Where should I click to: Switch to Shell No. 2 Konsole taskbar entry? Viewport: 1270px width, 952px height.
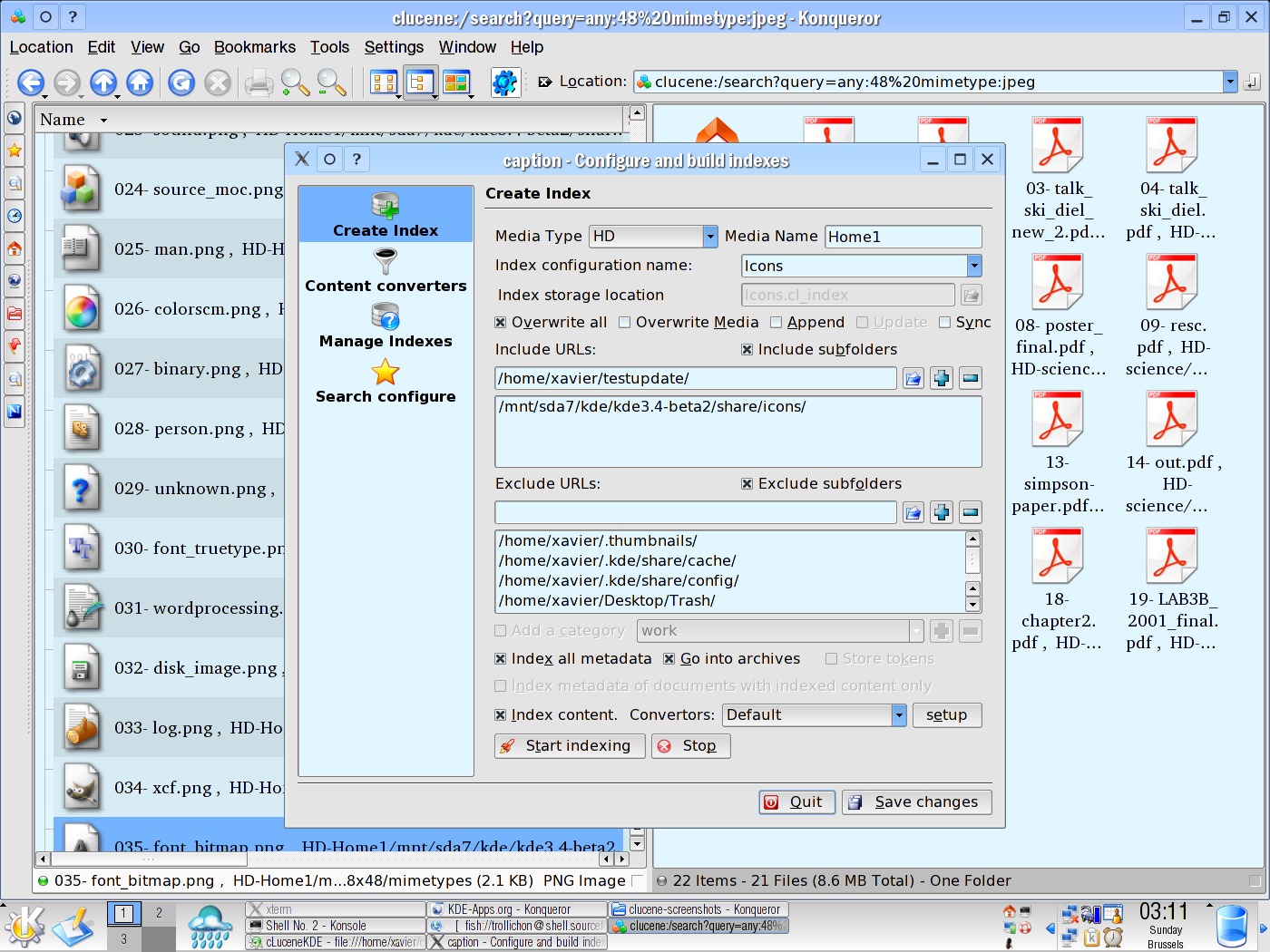click(x=335, y=926)
